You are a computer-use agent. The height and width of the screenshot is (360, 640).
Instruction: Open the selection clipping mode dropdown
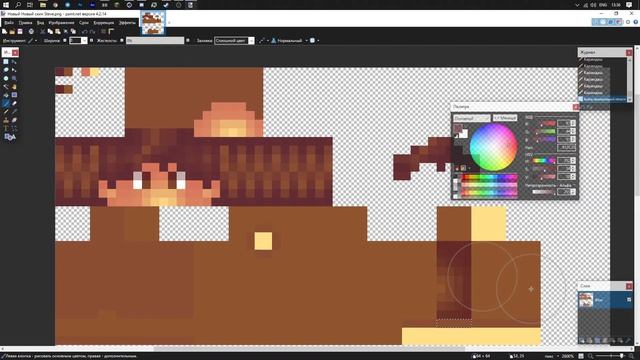click(x=314, y=40)
